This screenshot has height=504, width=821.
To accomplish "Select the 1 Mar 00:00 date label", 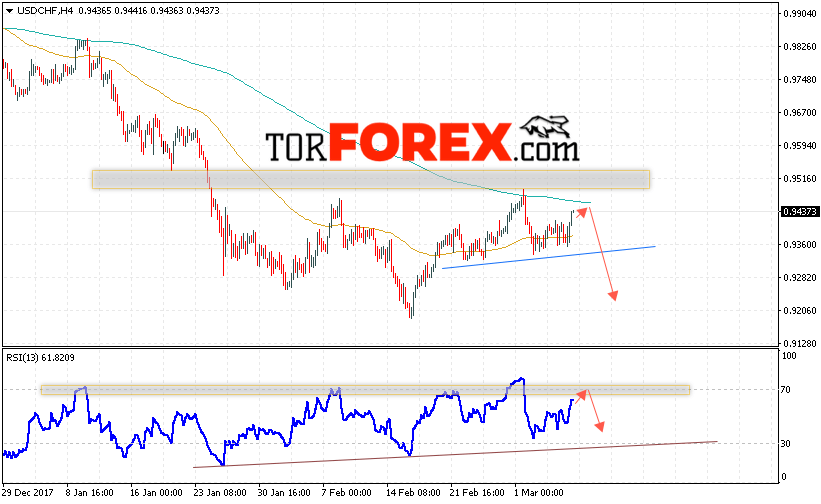I will 539,493.
